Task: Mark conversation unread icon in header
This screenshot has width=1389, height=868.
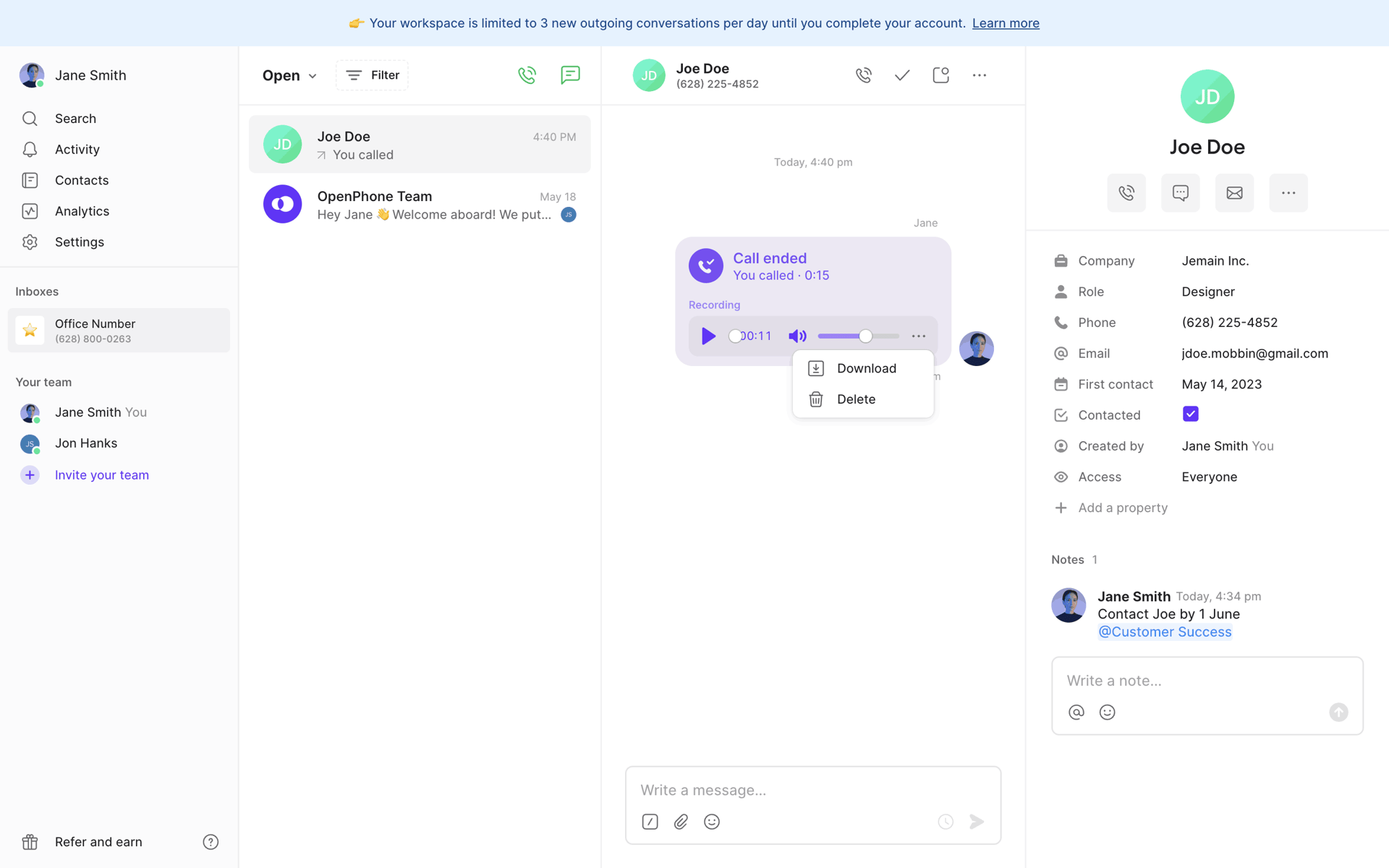Action: [x=940, y=75]
